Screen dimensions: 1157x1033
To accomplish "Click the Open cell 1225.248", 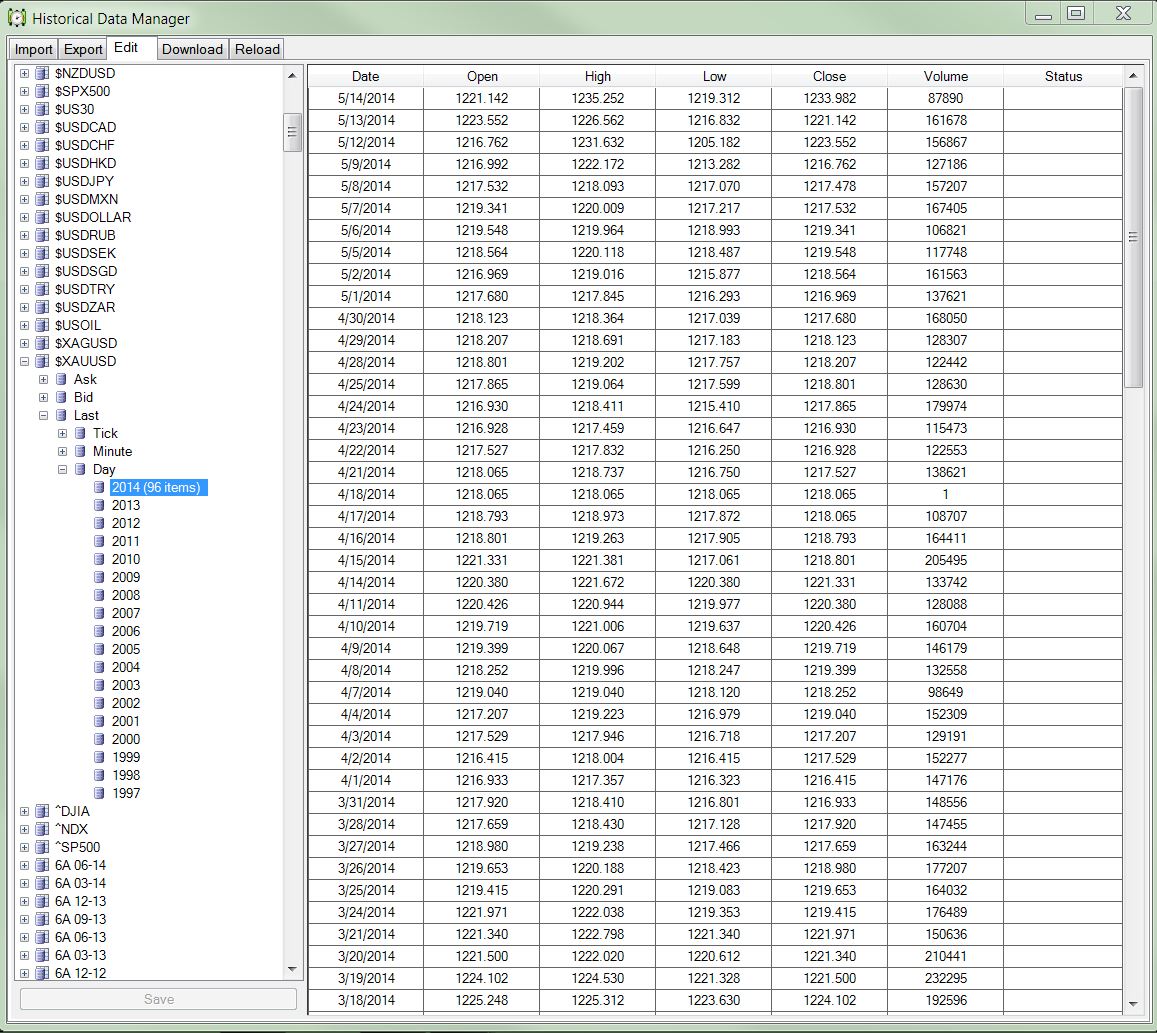I will (x=482, y=1001).
